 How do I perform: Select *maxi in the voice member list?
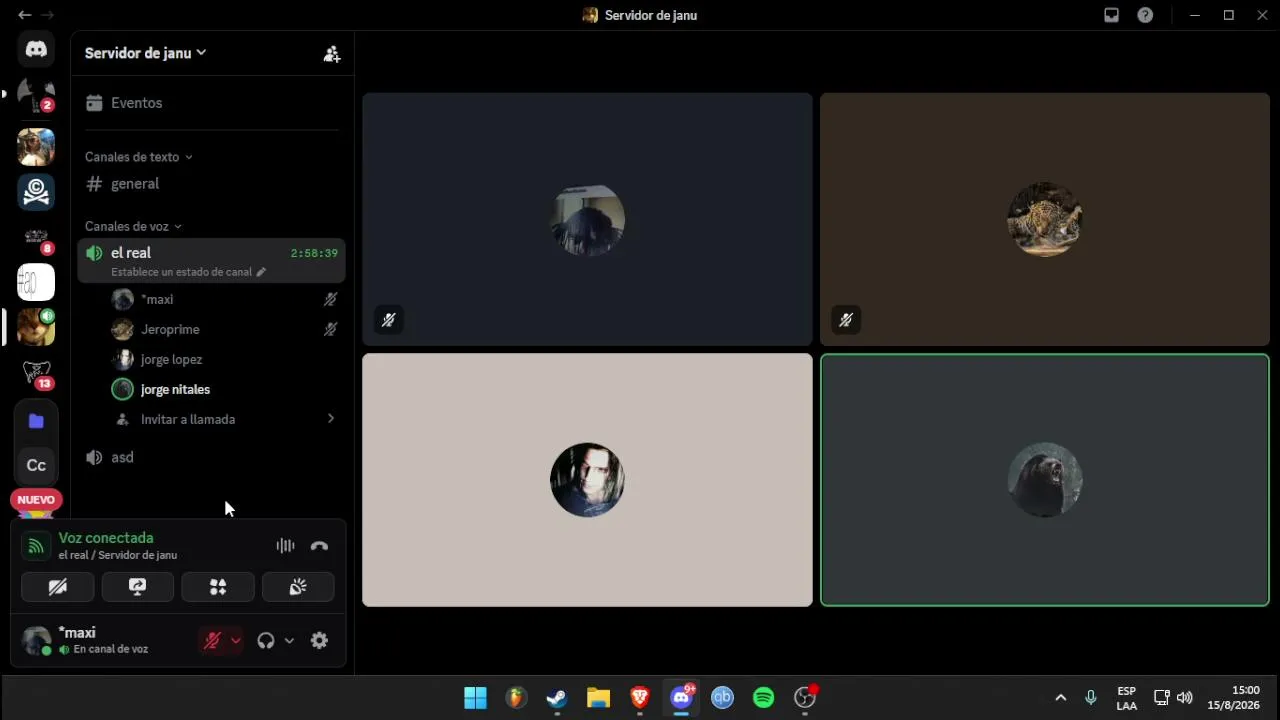tap(225, 299)
